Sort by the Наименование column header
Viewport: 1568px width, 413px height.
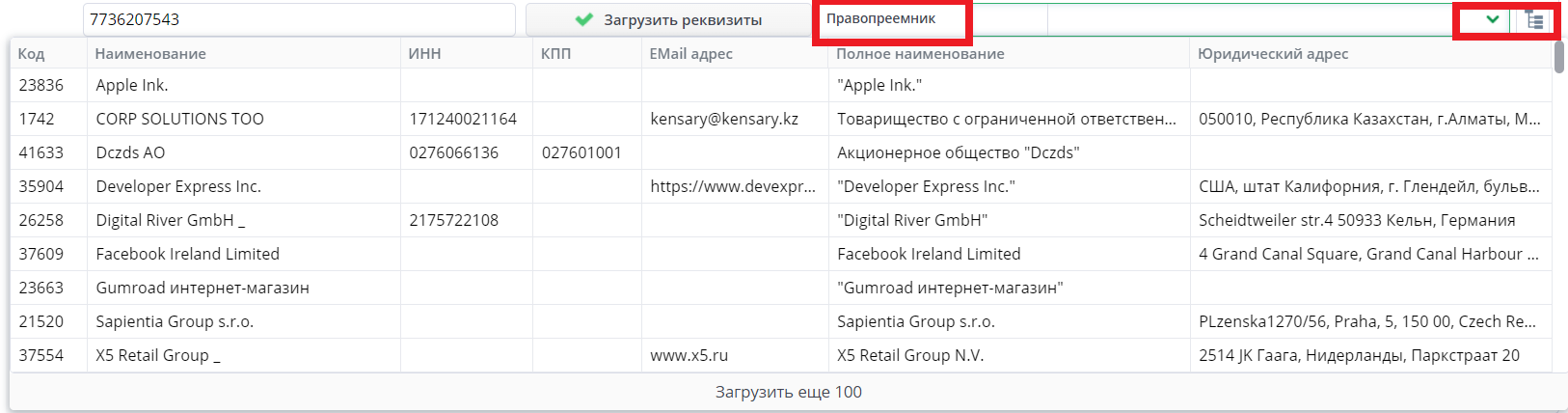150,54
